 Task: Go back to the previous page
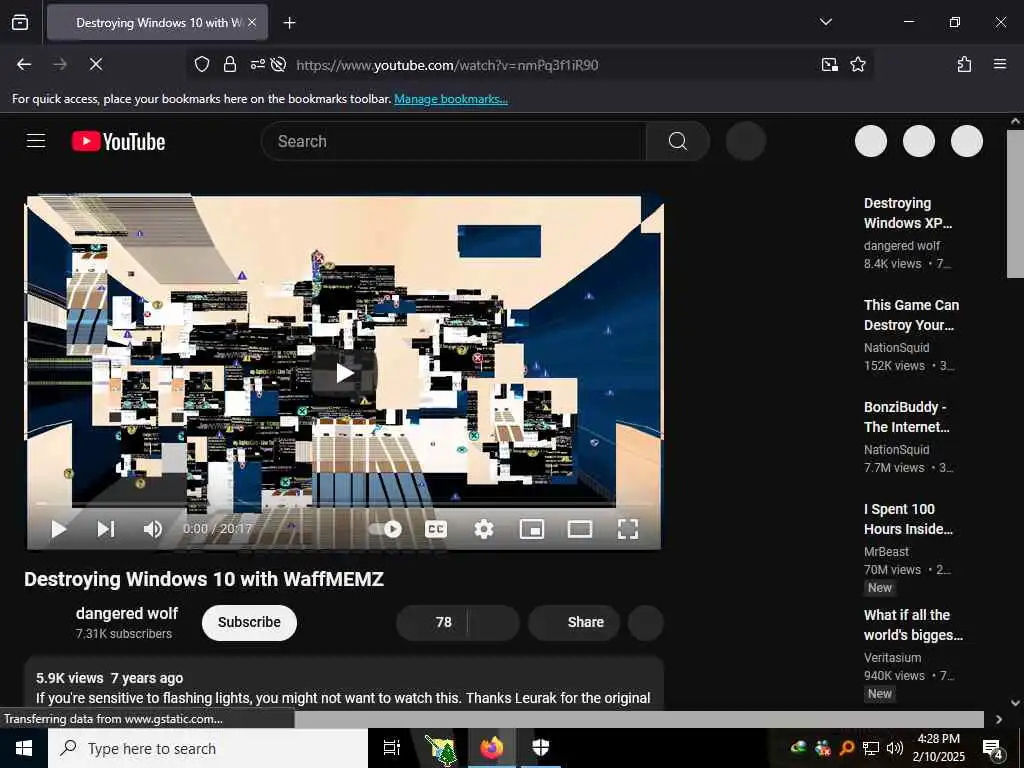click(x=24, y=64)
